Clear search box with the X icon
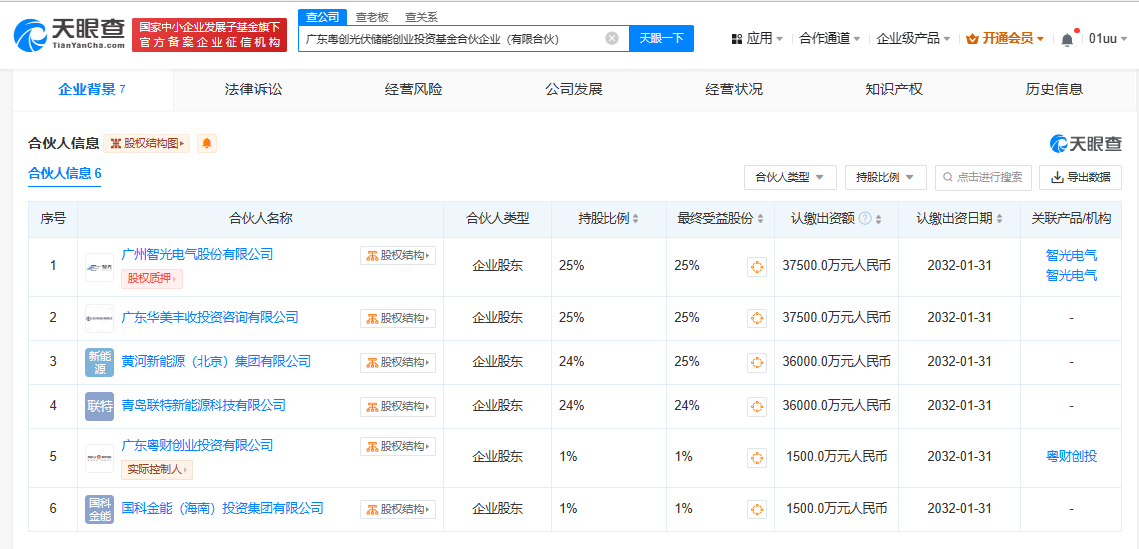 pos(612,39)
